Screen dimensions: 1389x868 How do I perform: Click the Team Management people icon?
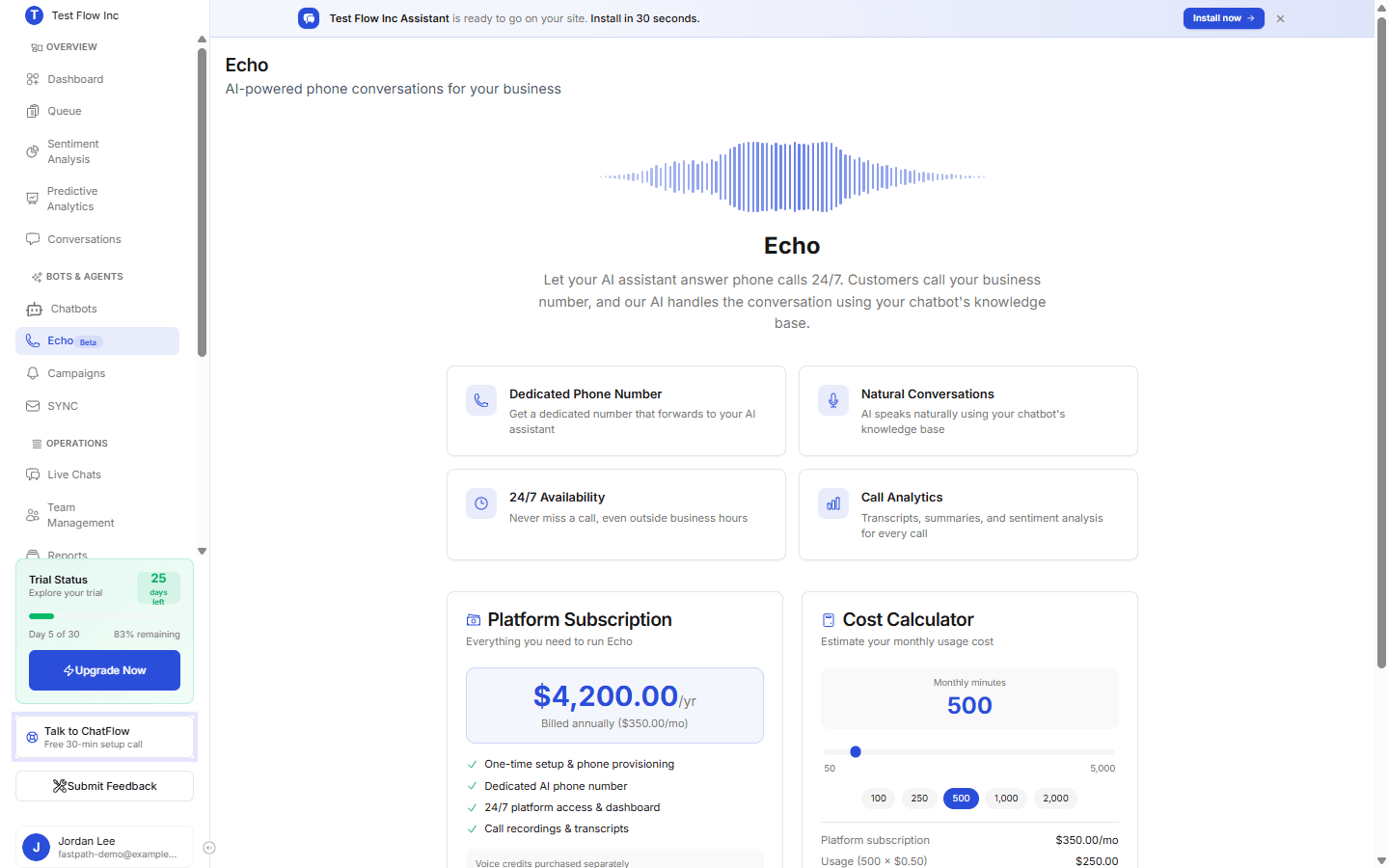pos(33,515)
